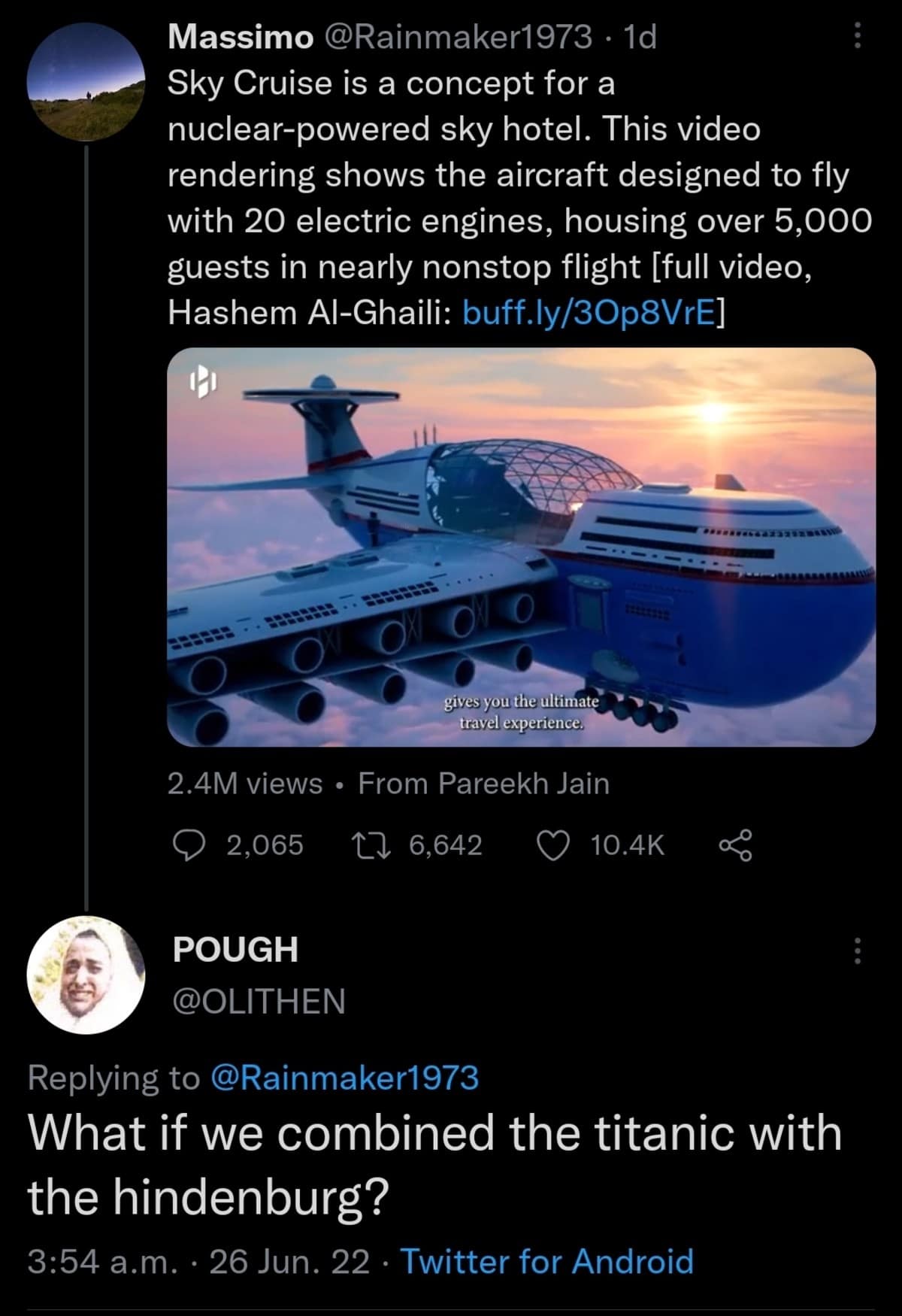Share Massimo's tweet via share icon
Image resolution: width=902 pixels, height=1316 pixels.
[x=734, y=845]
